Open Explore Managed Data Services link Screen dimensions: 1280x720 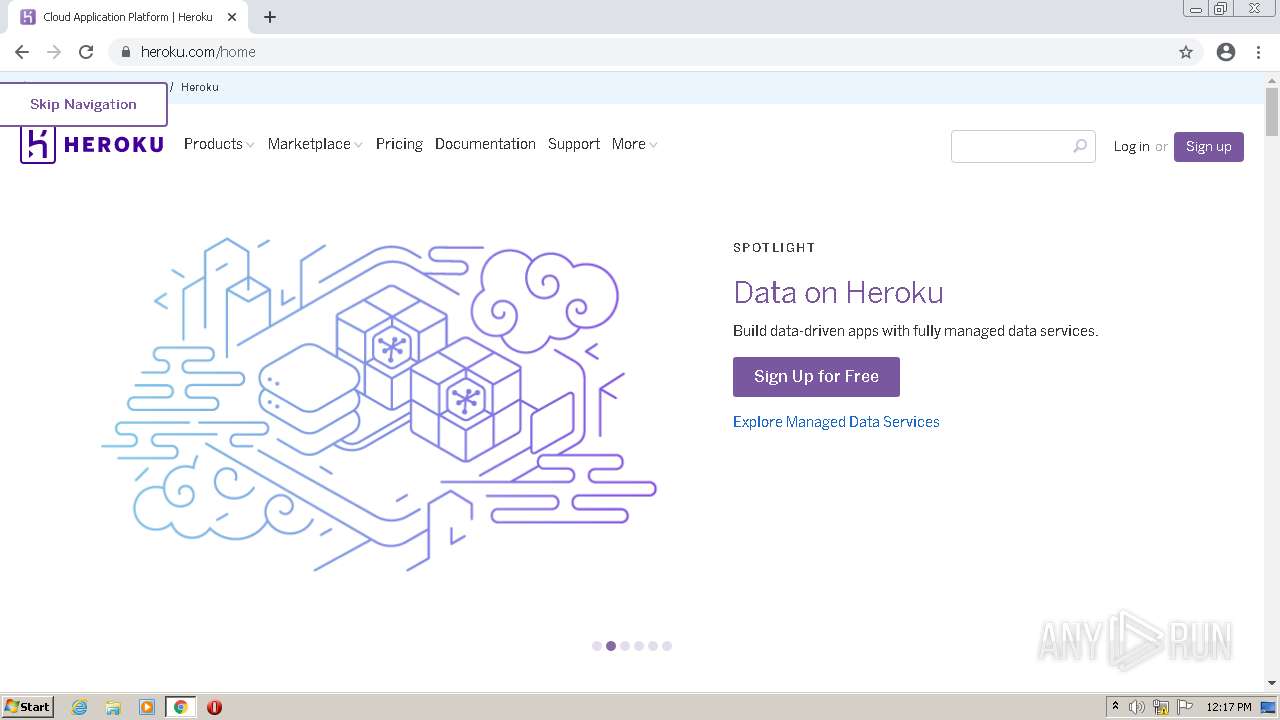(x=836, y=422)
